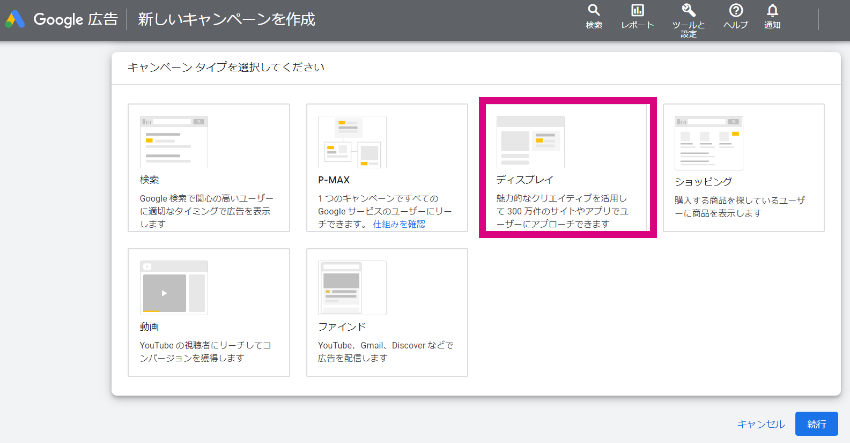Click the 検索 card illustration thumbnail
Viewport: 850px width, 443px height.
tap(174, 142)
